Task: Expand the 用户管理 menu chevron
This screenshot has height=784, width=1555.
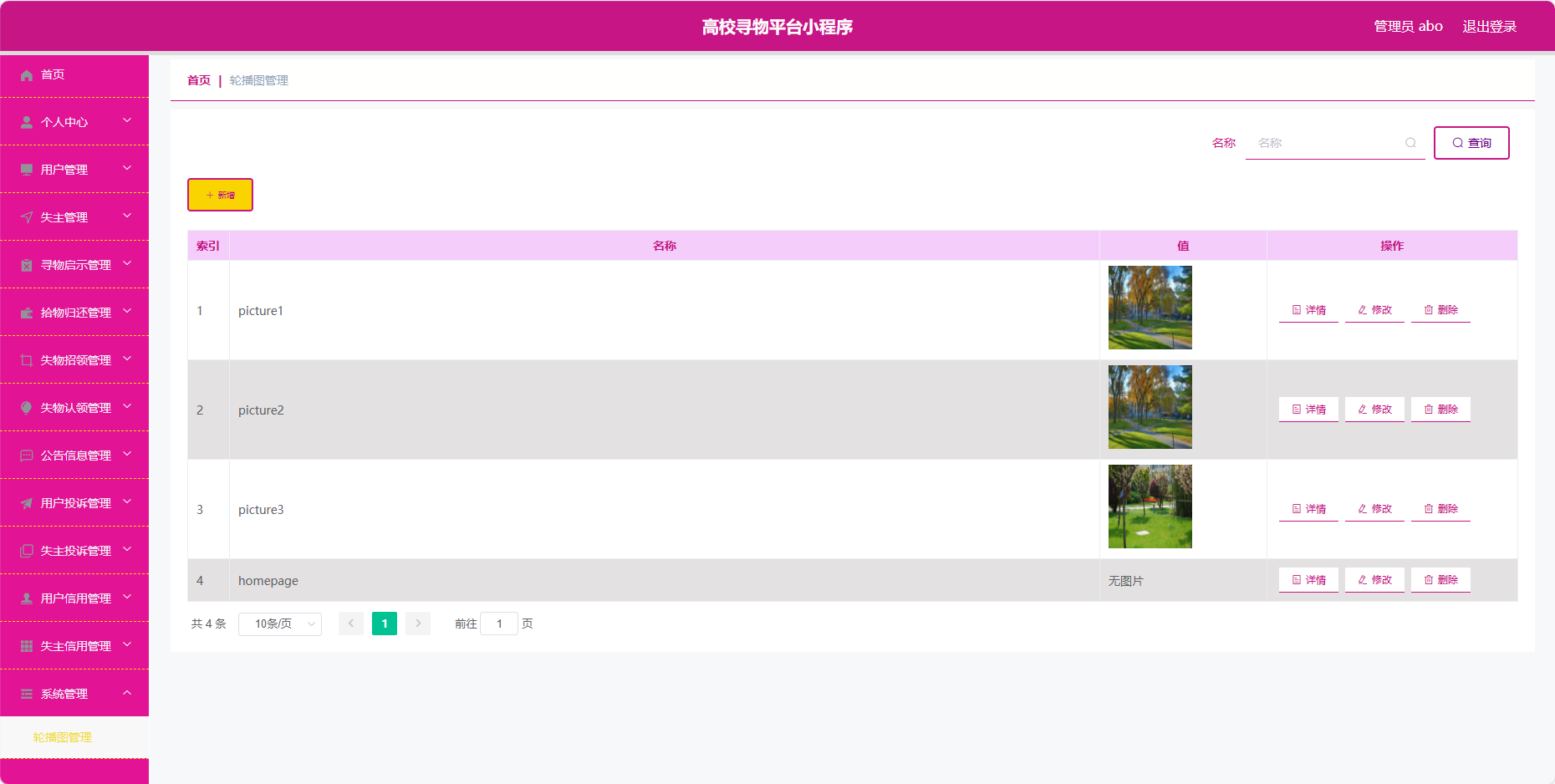Action: [127, 168]
